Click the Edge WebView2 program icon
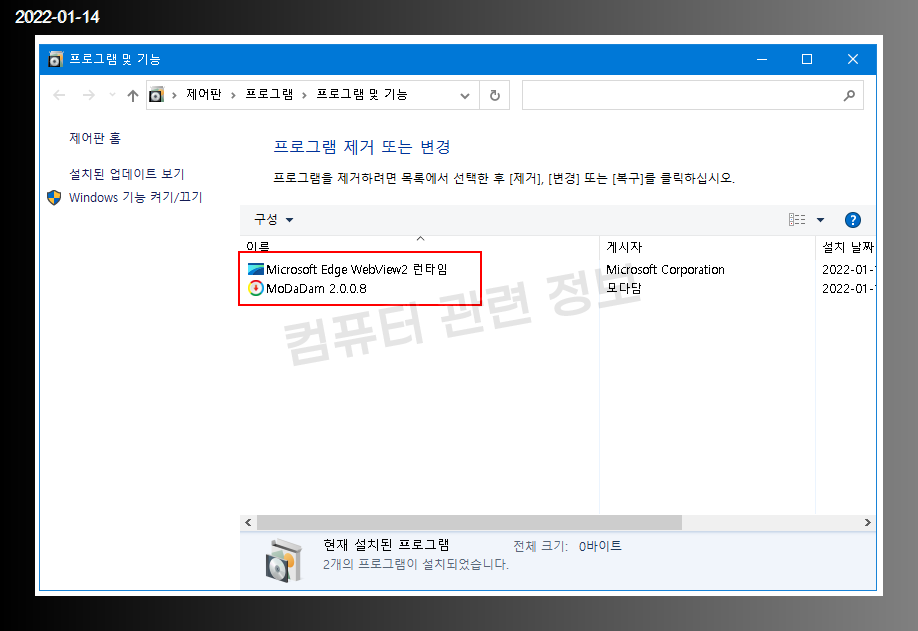The image size is (918, 631). click(x=256, y=269)
